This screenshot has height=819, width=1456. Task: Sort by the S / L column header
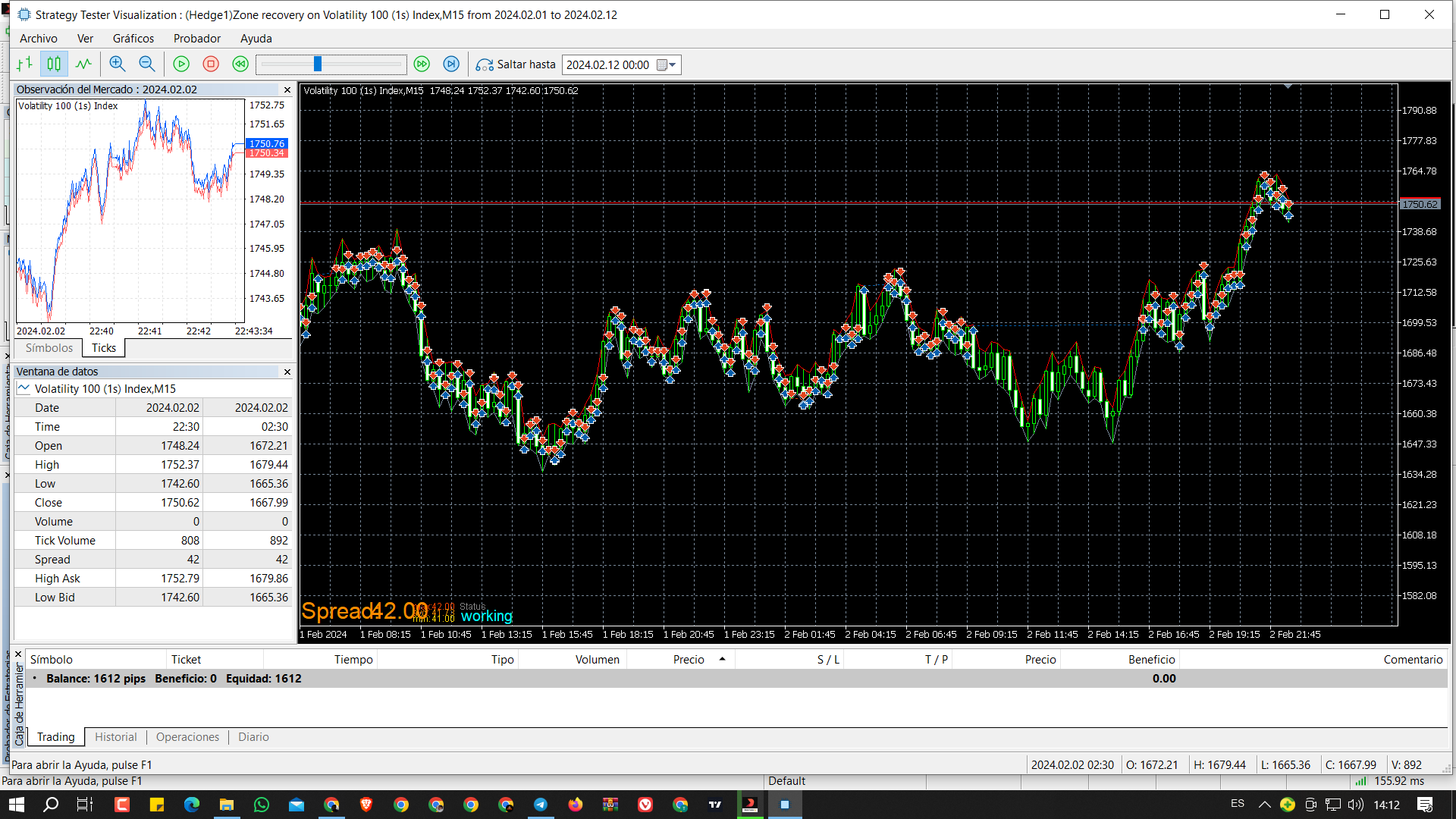coord(789,660)
